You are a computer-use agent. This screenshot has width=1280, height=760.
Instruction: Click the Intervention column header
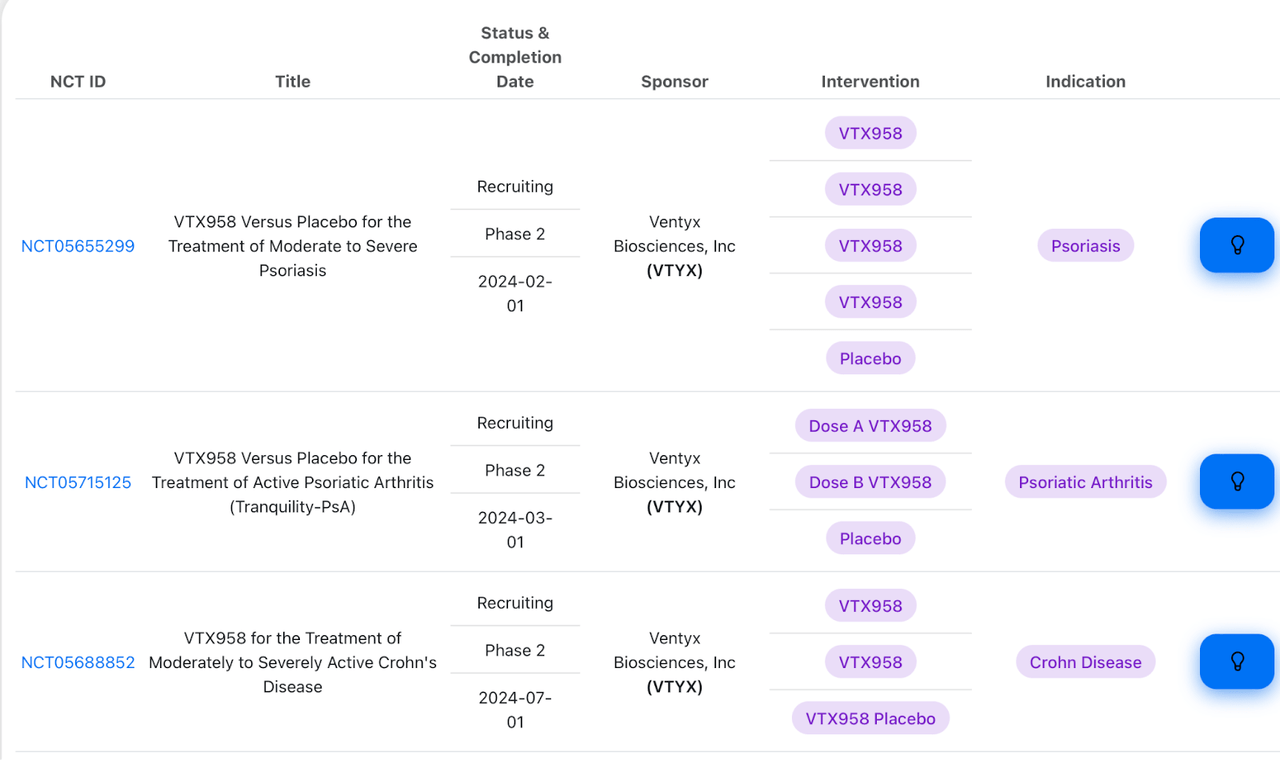point(870,81)
